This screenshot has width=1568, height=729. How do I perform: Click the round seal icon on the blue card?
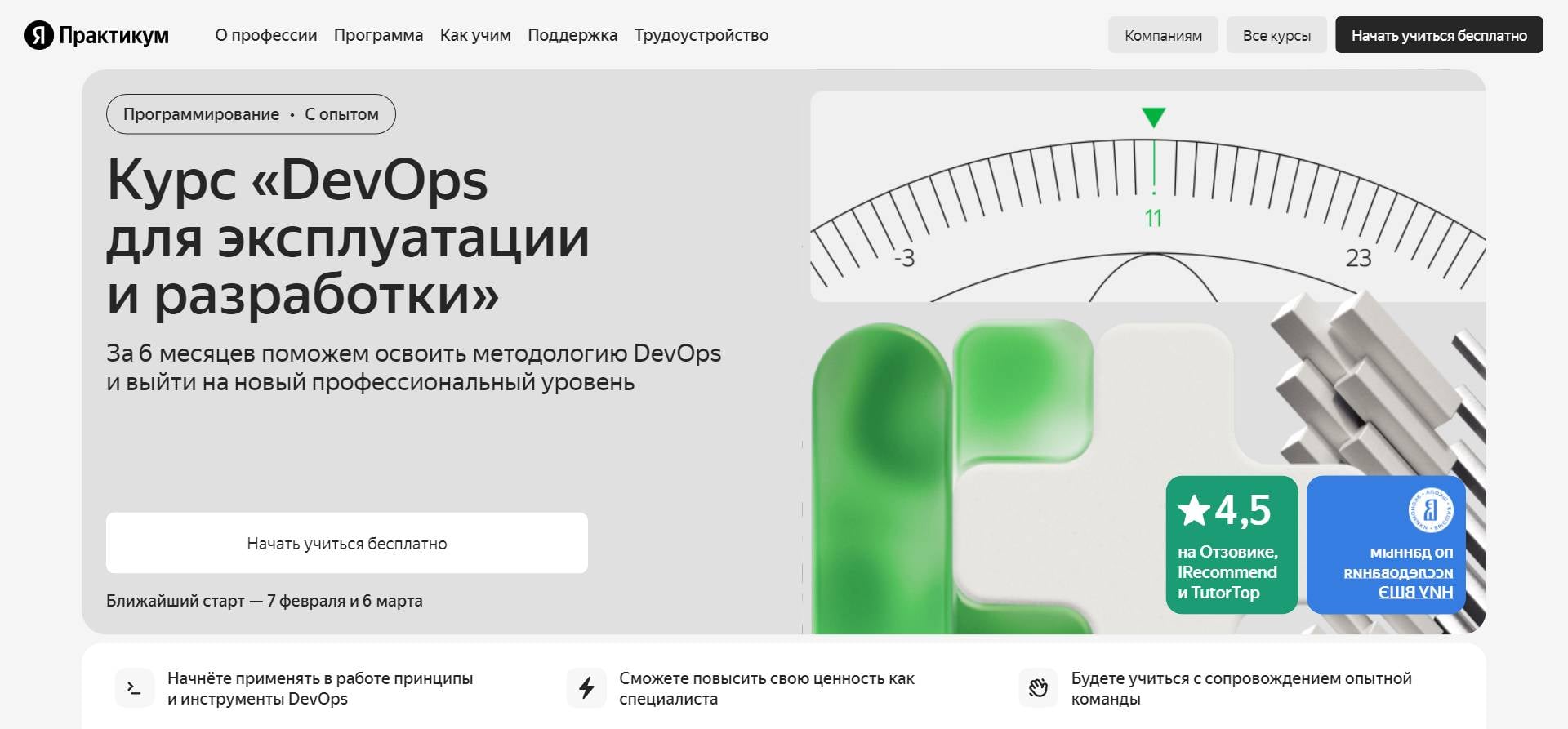[1429, 510]
